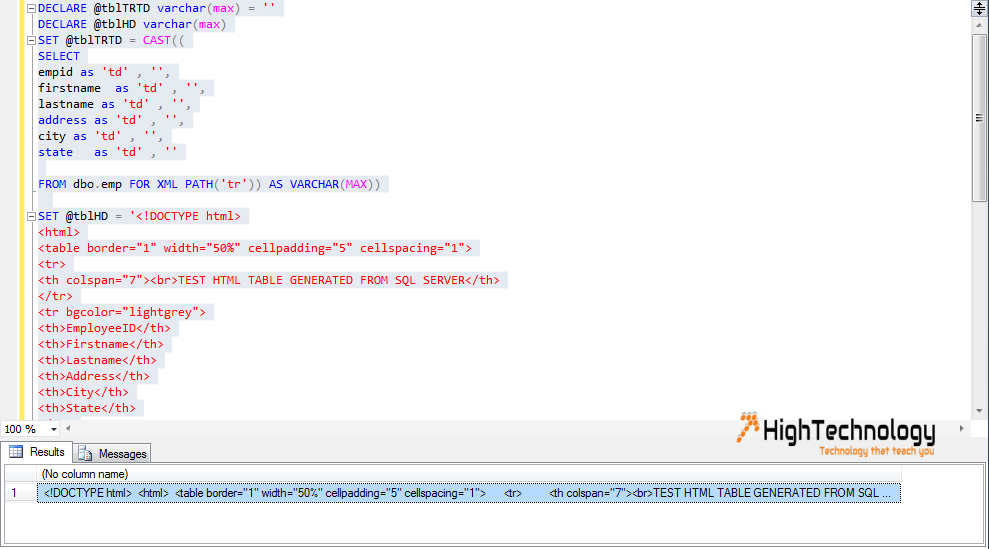989x549 pixels.
Task: Click the <th>Firstname</th> line
Action: click(x=100, y=345)
